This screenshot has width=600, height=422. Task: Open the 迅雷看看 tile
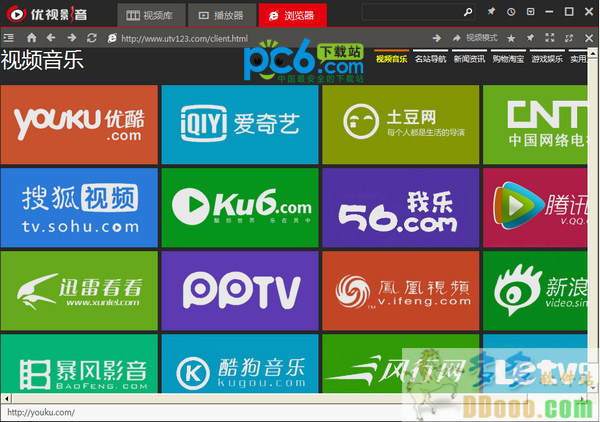click(x=79, y=291)
